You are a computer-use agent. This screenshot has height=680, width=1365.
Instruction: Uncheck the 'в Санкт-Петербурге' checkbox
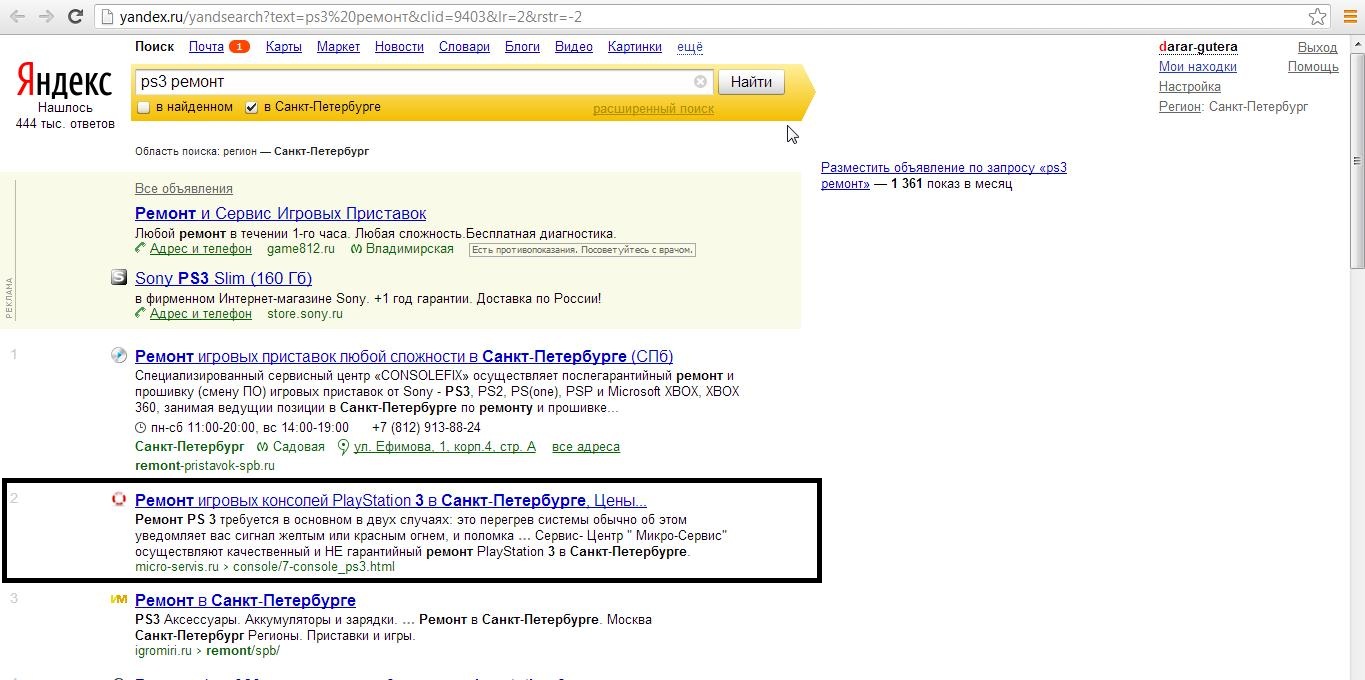[x=252, y=108]
